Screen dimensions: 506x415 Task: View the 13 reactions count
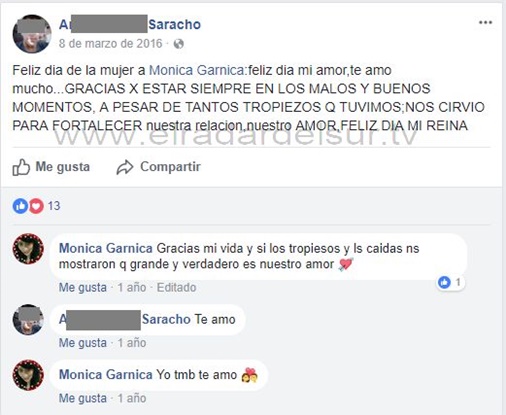pos(54,206)
